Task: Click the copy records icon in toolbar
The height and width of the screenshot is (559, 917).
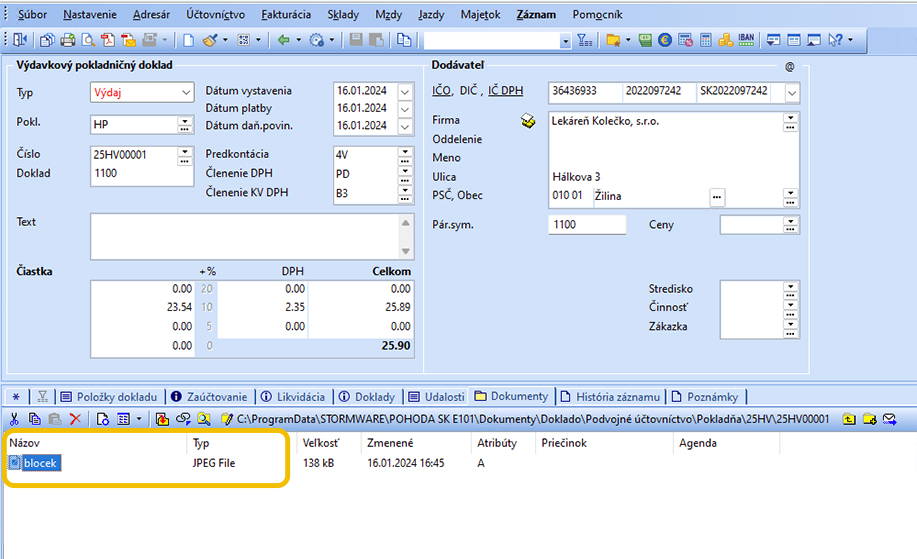Action: 47,40
